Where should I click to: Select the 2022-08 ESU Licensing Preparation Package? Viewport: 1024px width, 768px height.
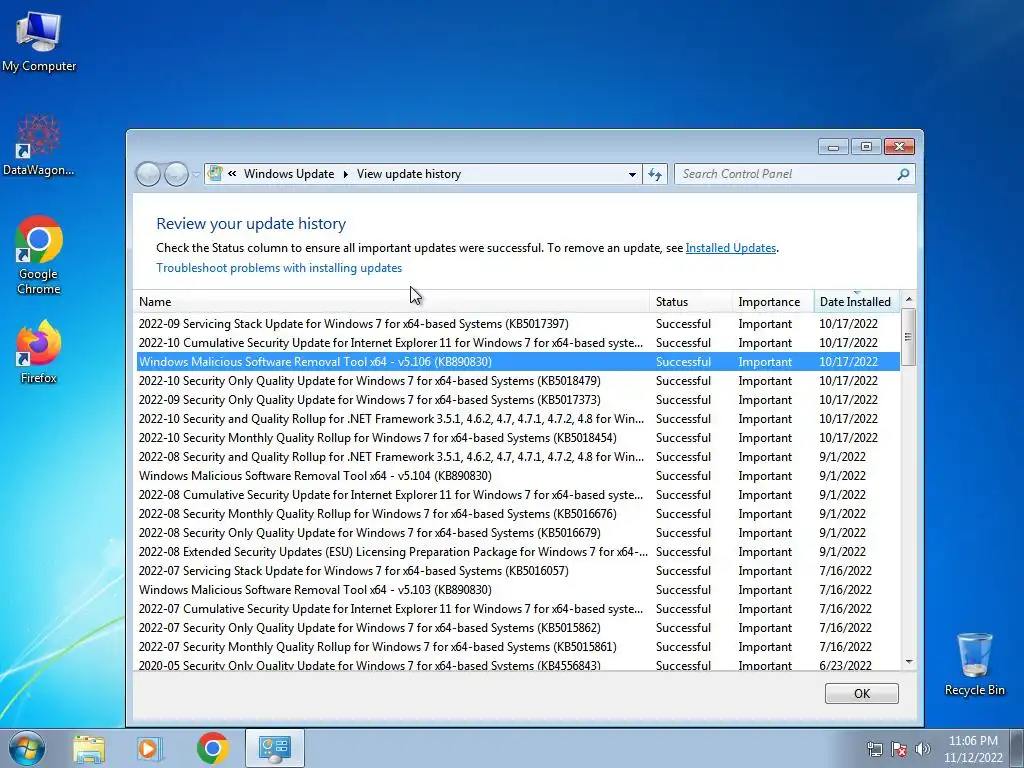[518, 552]
